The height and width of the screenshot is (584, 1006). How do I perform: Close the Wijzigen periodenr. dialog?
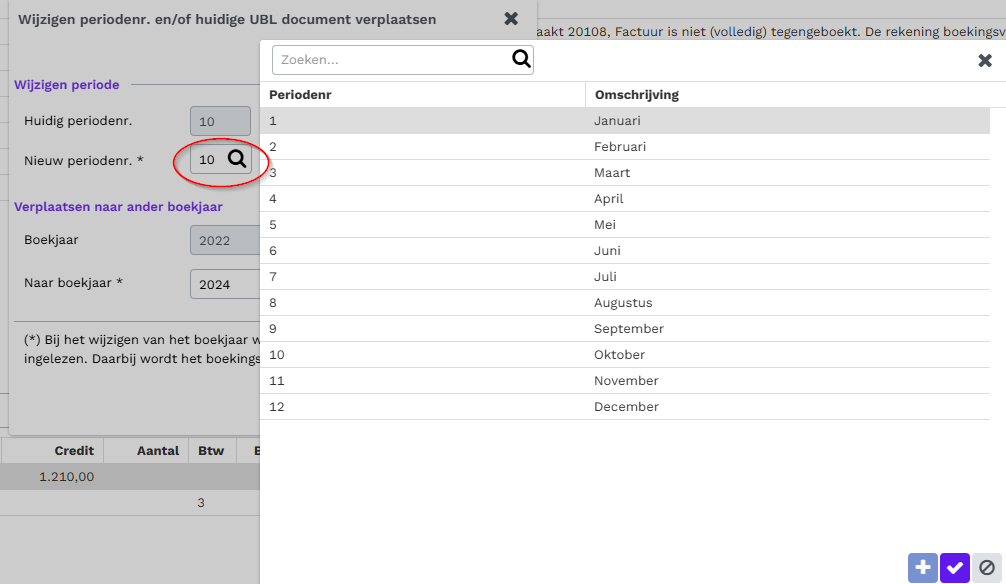point(511,19)
